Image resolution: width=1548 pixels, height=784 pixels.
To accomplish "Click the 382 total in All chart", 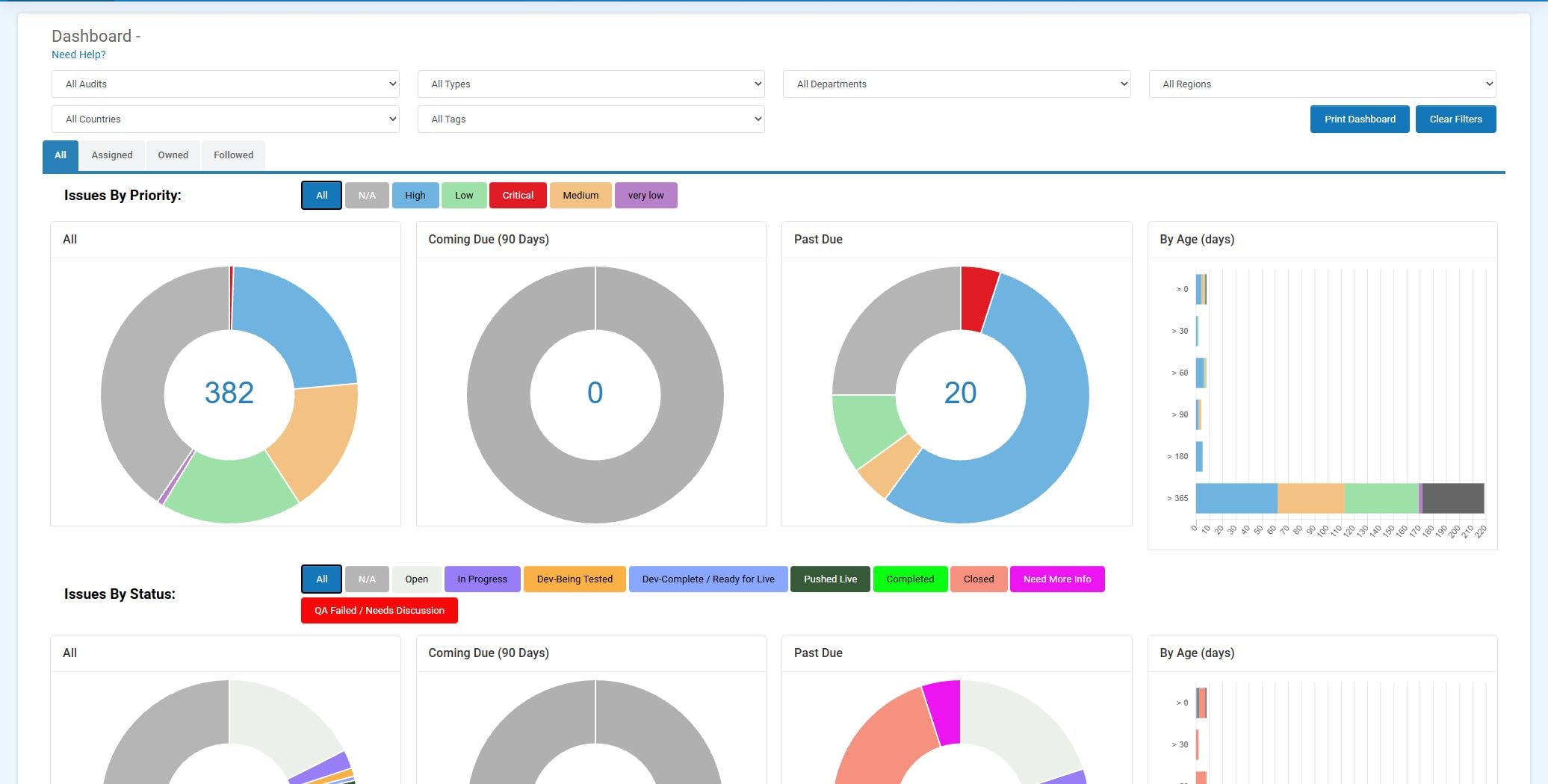I will (x=229, y=393).
